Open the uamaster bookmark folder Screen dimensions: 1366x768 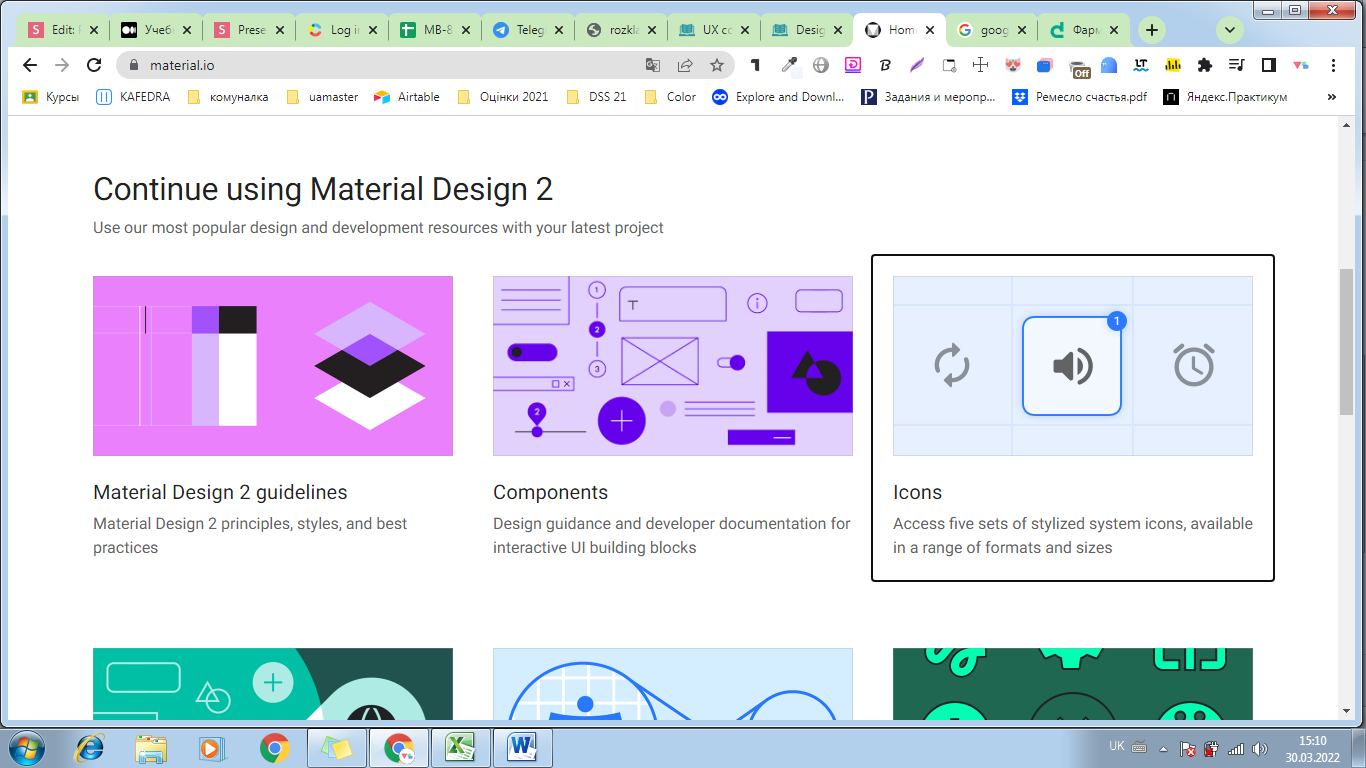tap(321, 97)
